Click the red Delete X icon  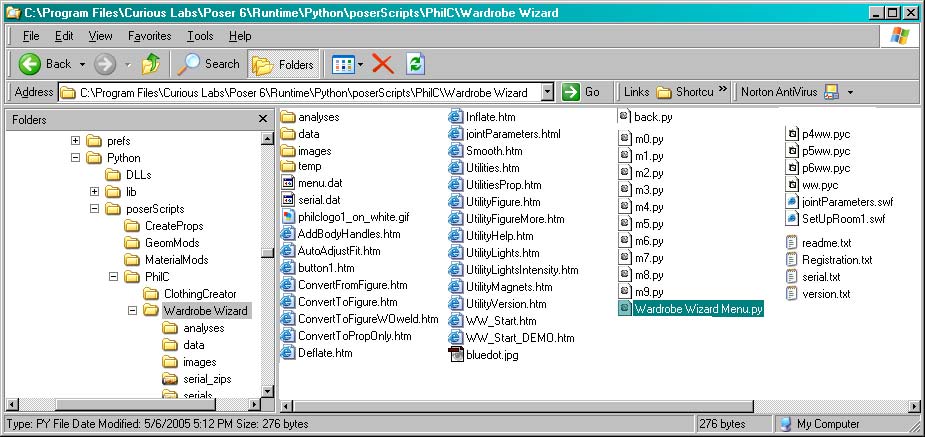tap(382, 64)
